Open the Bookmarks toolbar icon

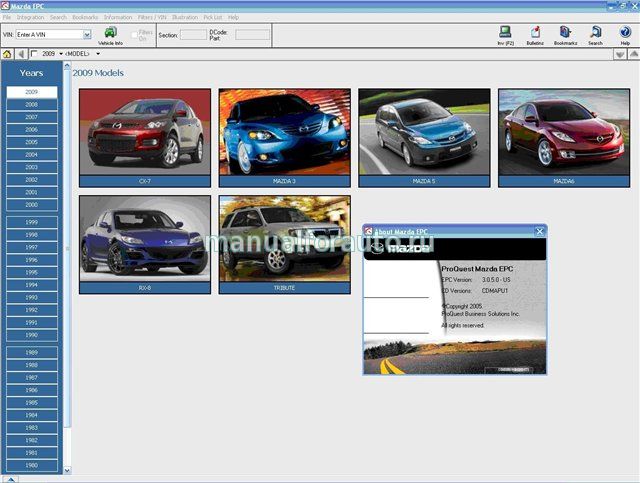[x=565, y=35]
